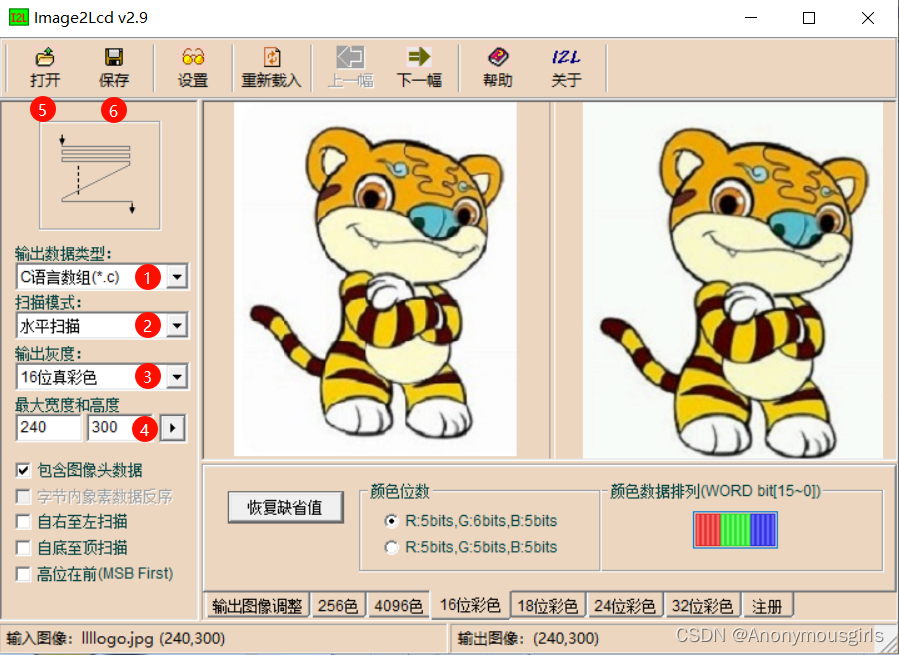Select R:5bits,G:5bits,B:5bits radio option
Image resolution: width=899 pixels, height=655 pixels.
pos(391,547)
